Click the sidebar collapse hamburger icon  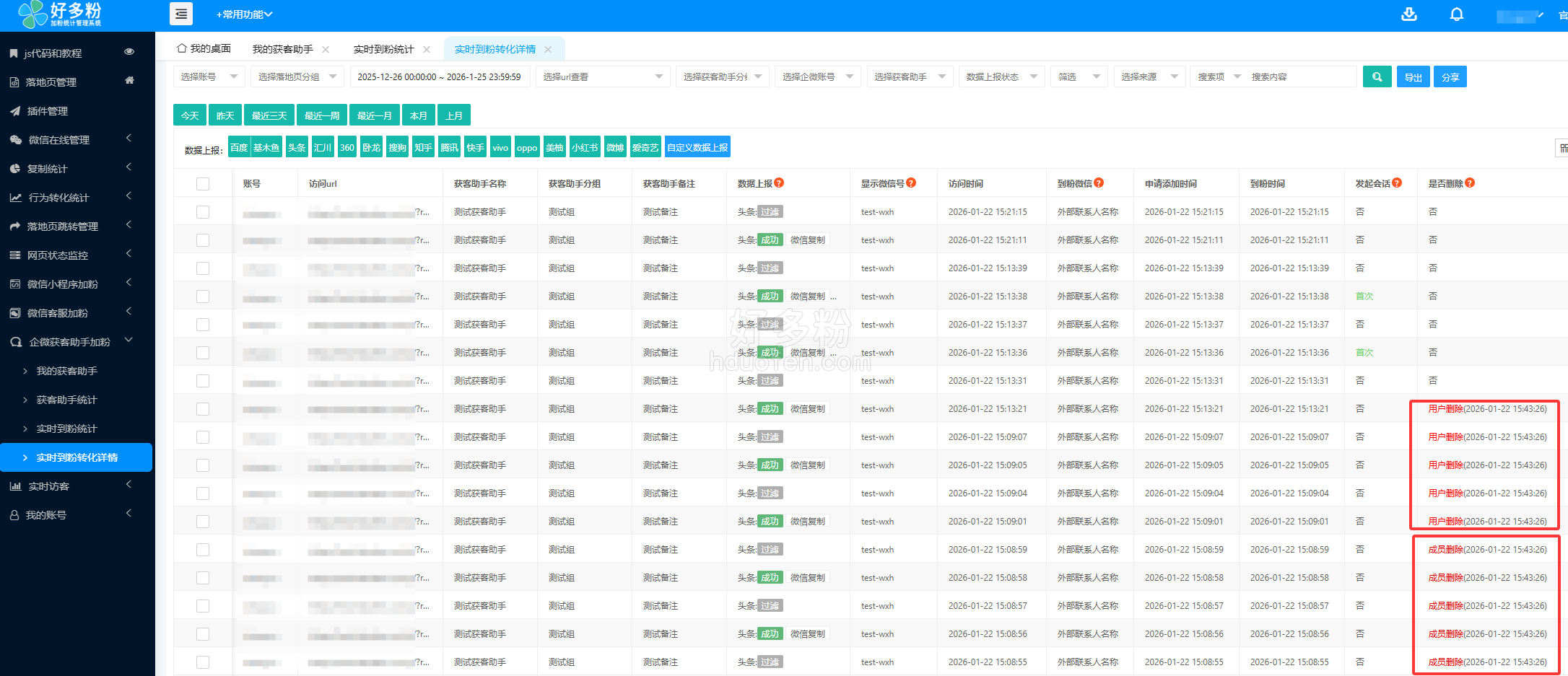coord(180,14)
